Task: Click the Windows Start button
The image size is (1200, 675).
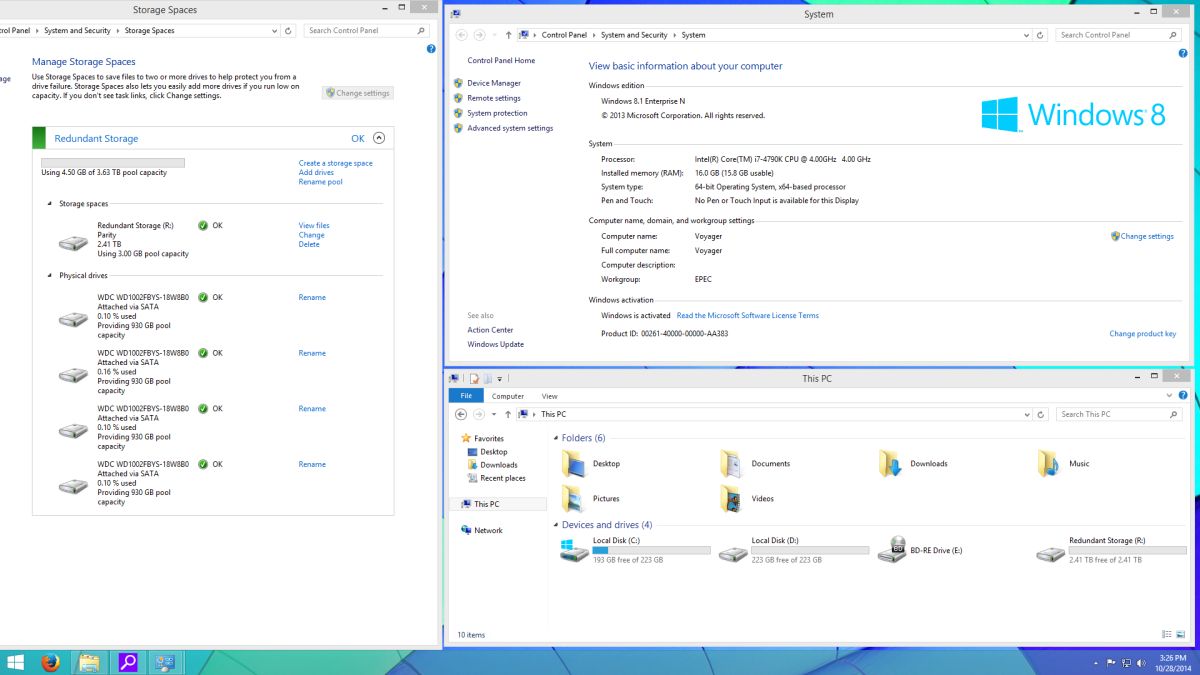Action: point(16,662)
